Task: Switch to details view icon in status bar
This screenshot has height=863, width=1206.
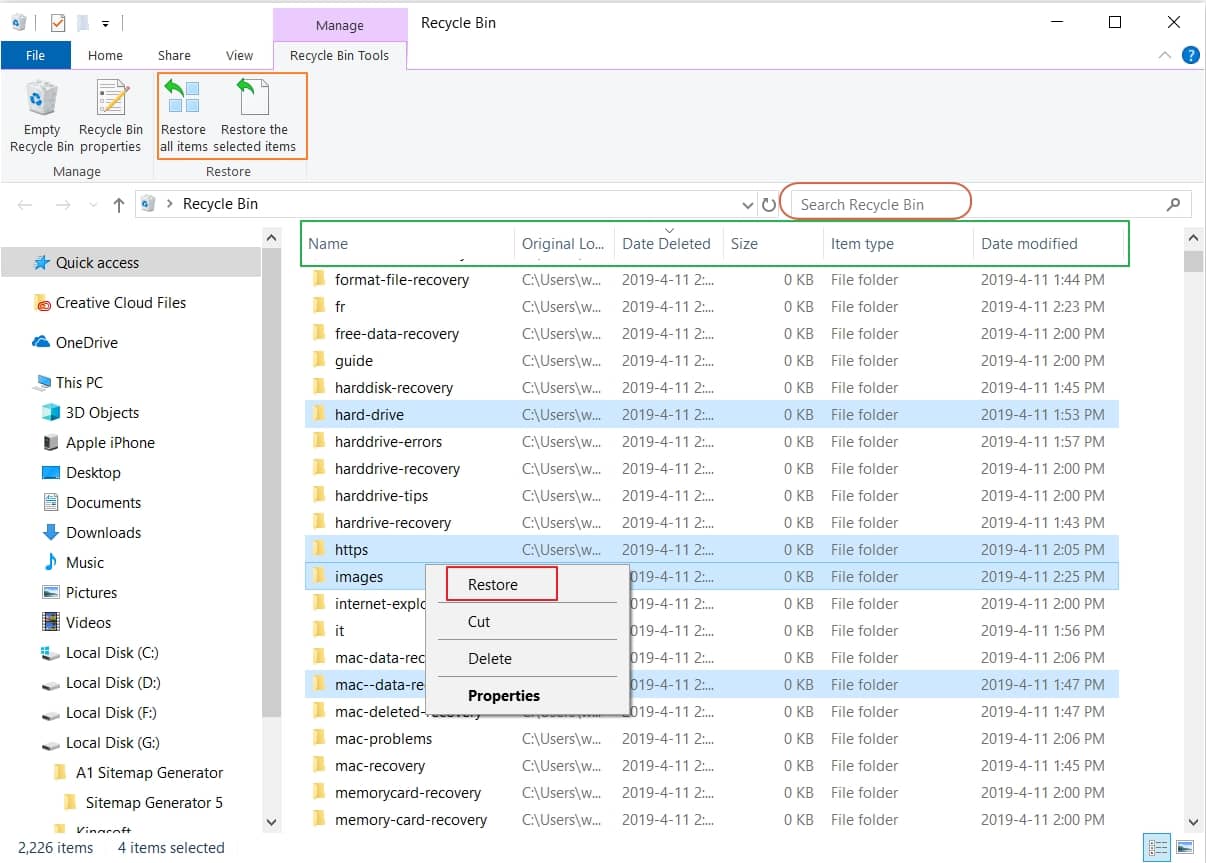Action: (1157, 847)
